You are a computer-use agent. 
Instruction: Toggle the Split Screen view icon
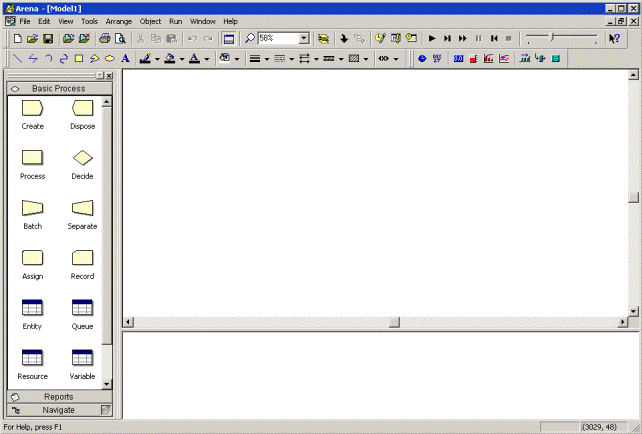point(228,38)
